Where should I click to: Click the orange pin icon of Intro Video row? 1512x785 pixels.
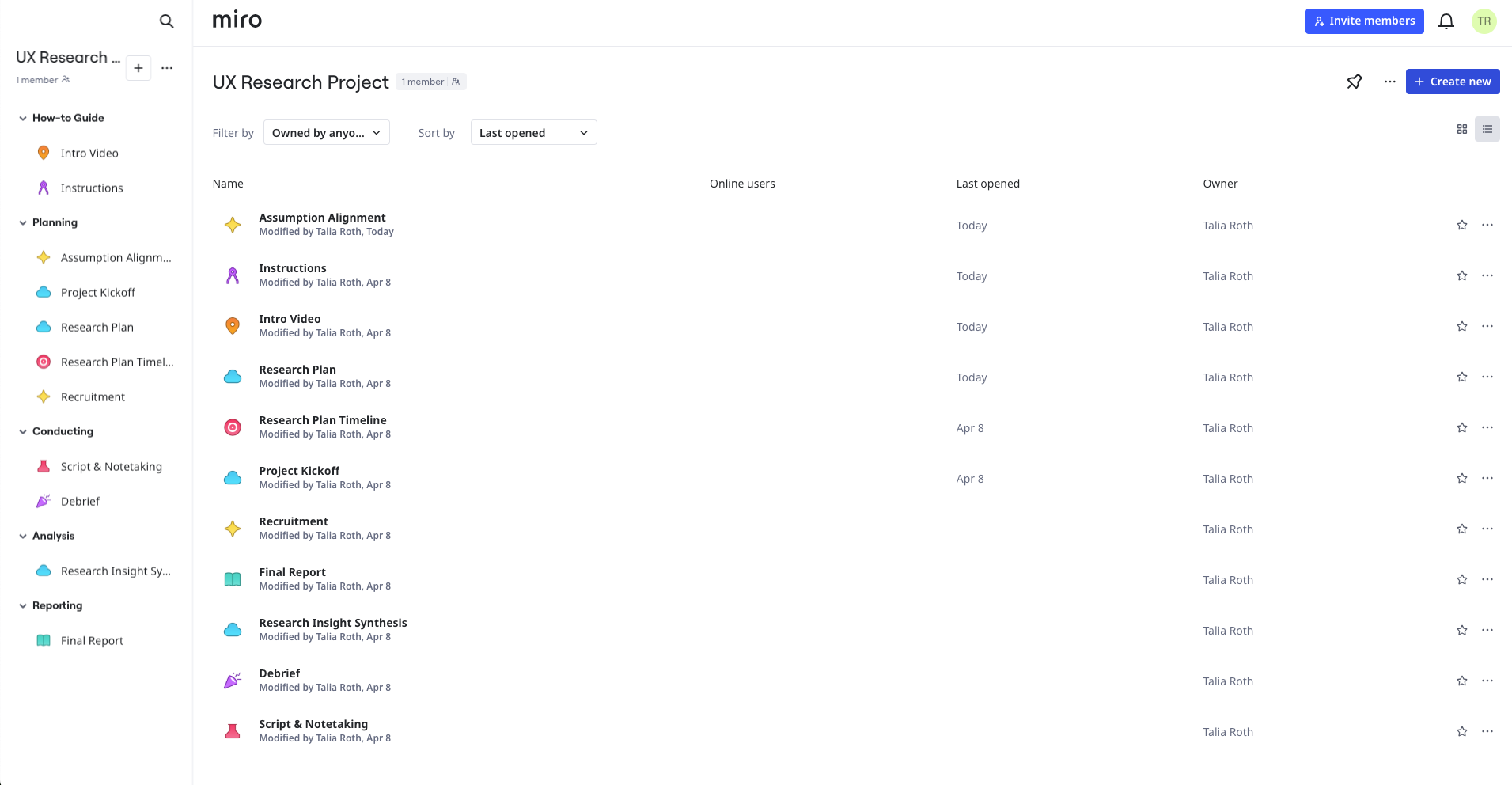233,326
